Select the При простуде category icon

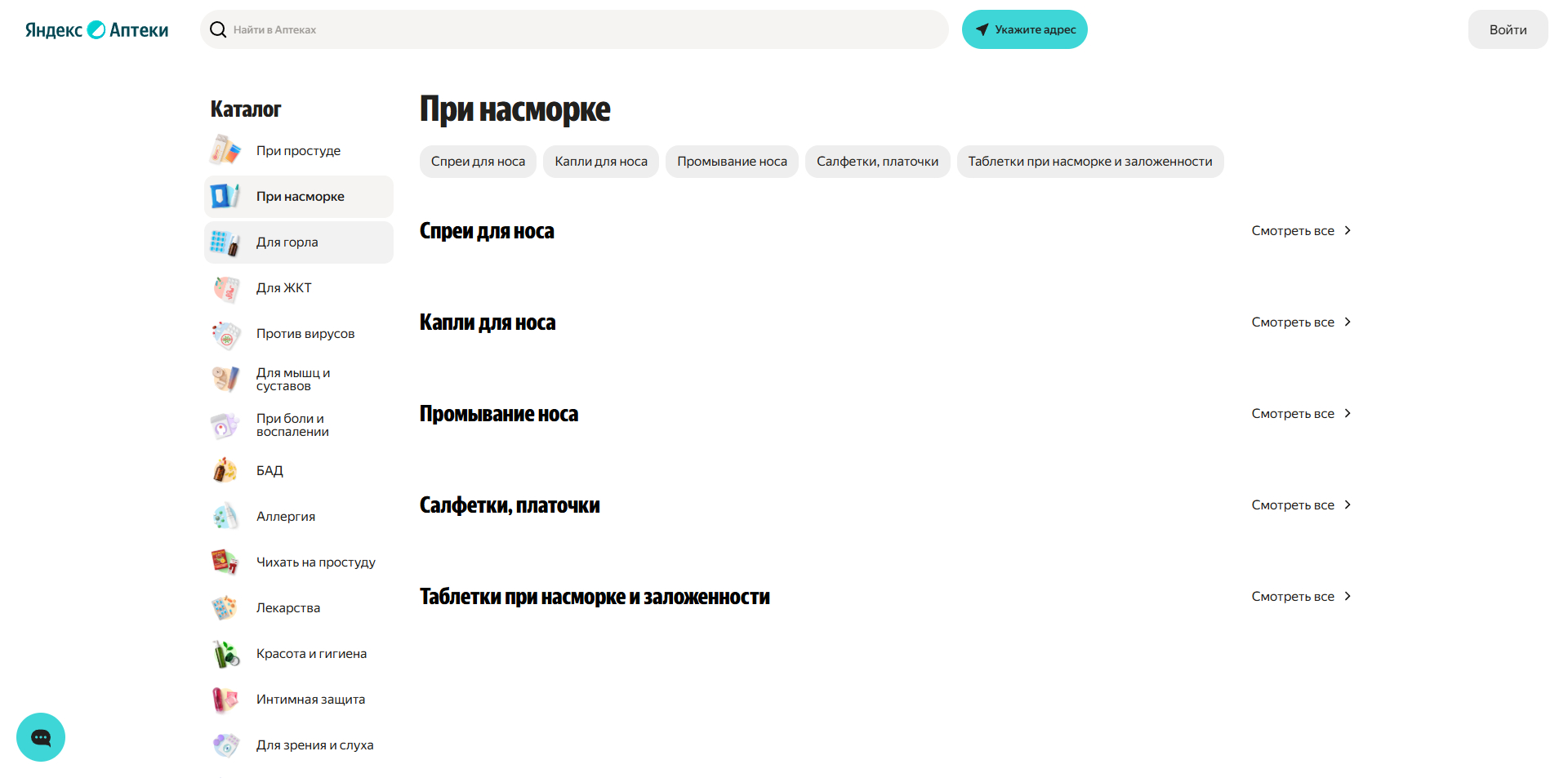pos(226,150)
